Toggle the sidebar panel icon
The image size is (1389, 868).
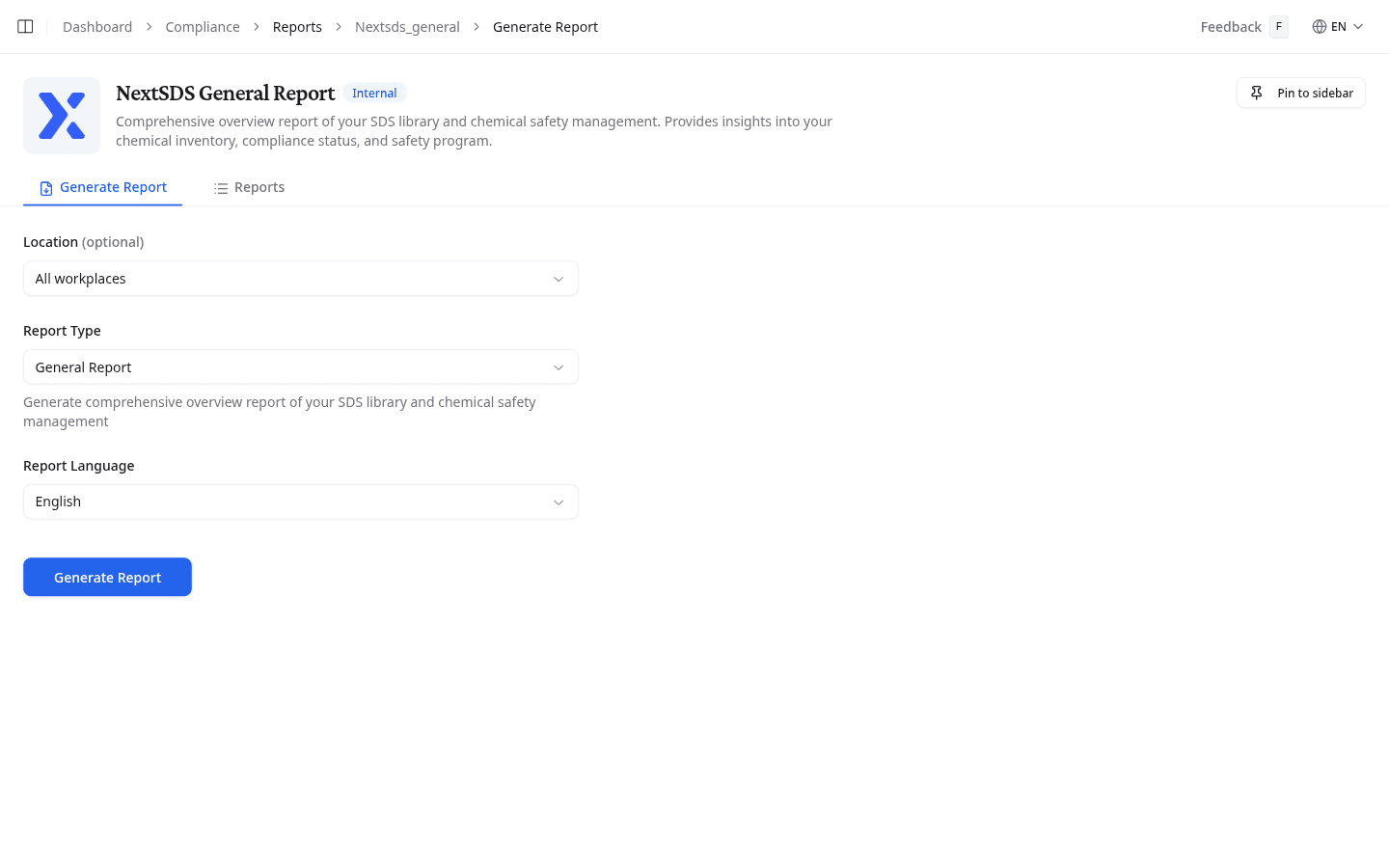25,27
